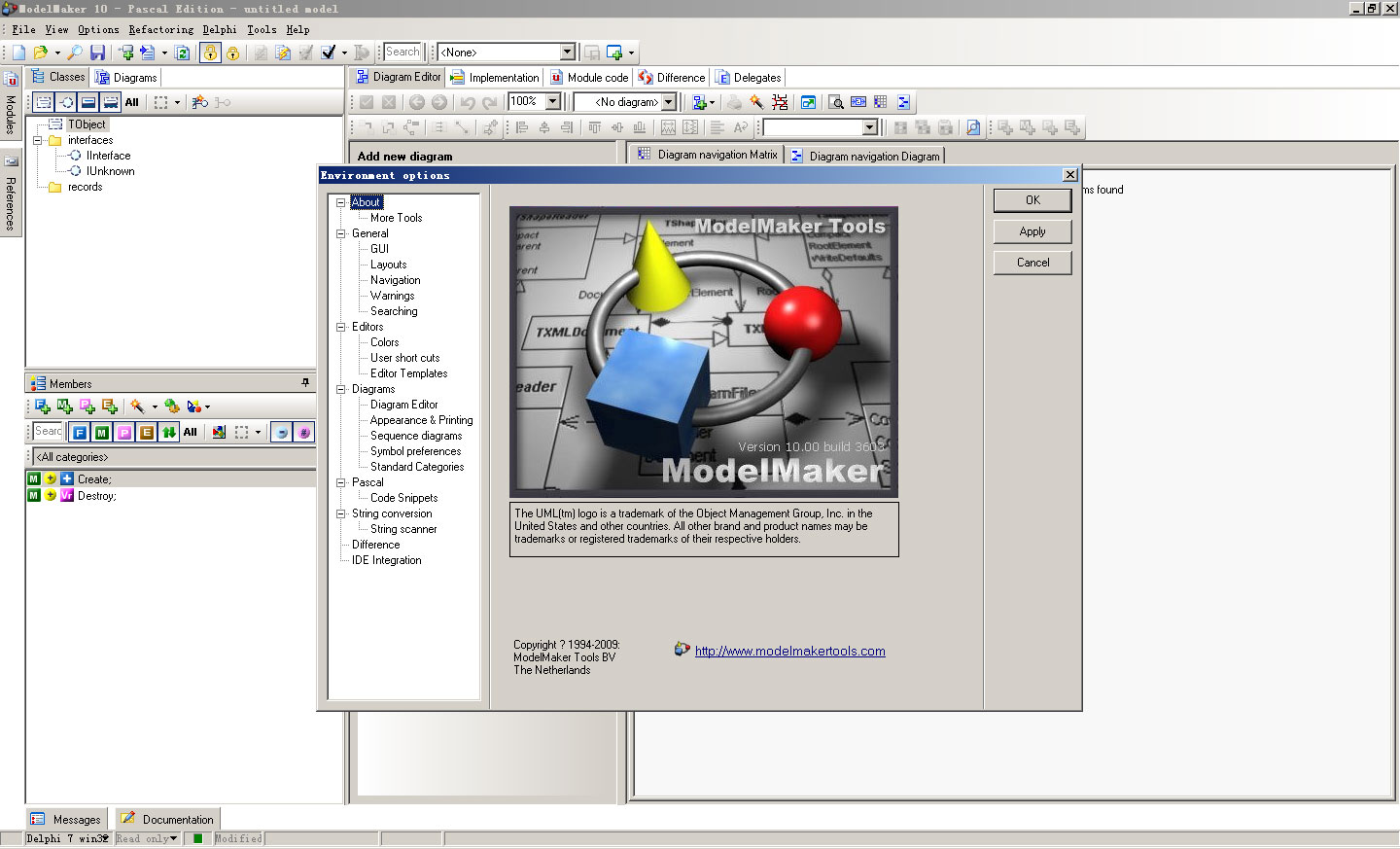Click the Open model folder icon
The height and width of the screenshot is (849, 1400).
[40, 53]
